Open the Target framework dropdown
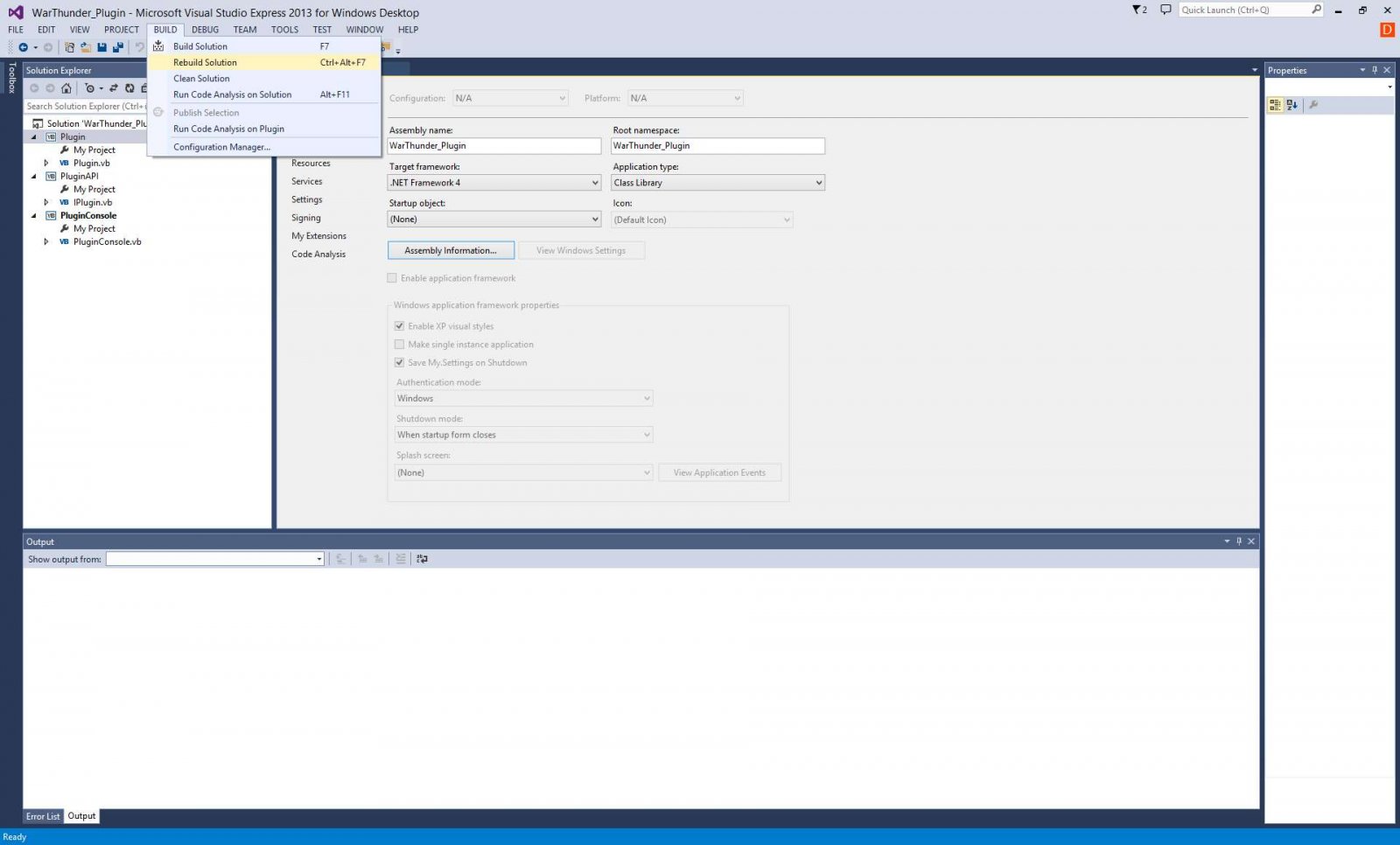The width and height of the screenshot is (1400, 845). (494, 183)
